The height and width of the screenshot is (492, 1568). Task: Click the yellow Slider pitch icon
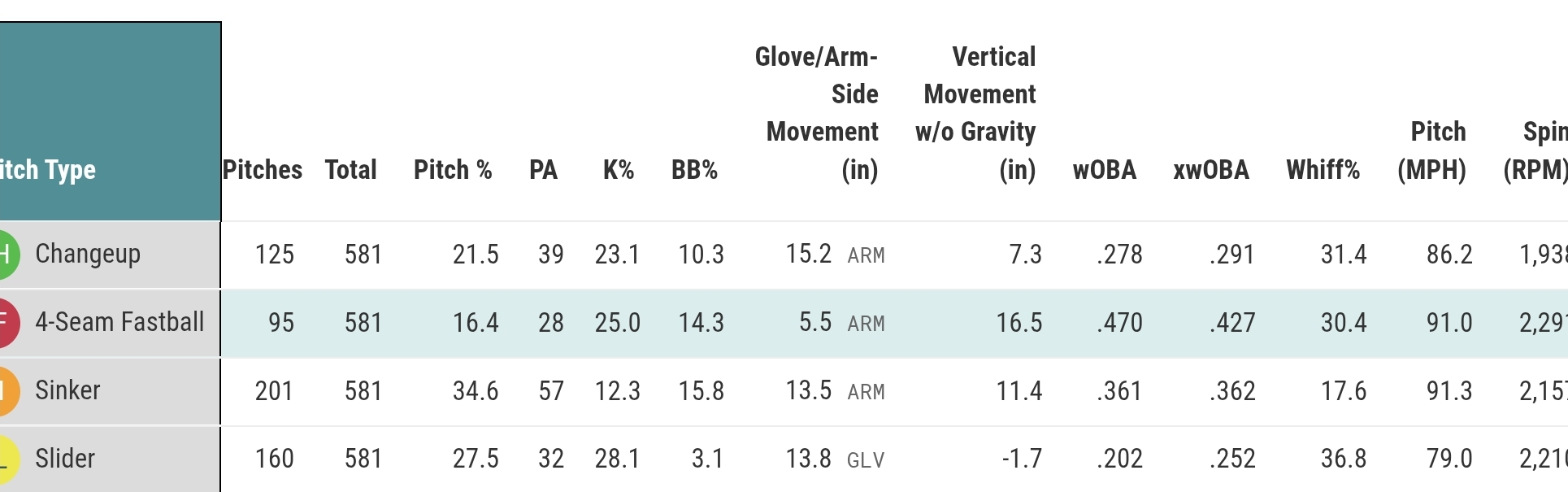(x=7, y=459)
